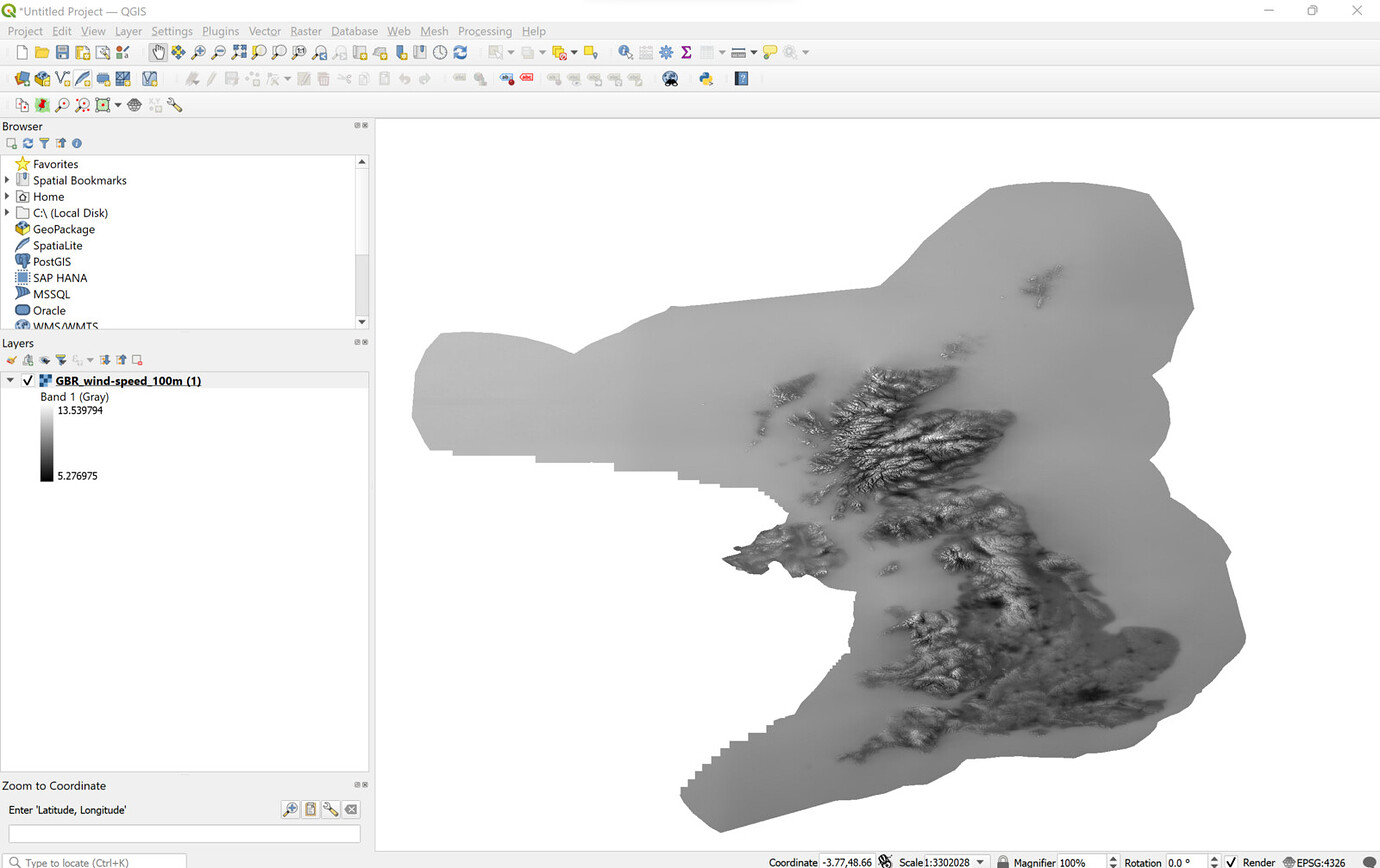
Task: Open the Processing Toolbox
Action: pyautogui.click(x=665, y=52)
